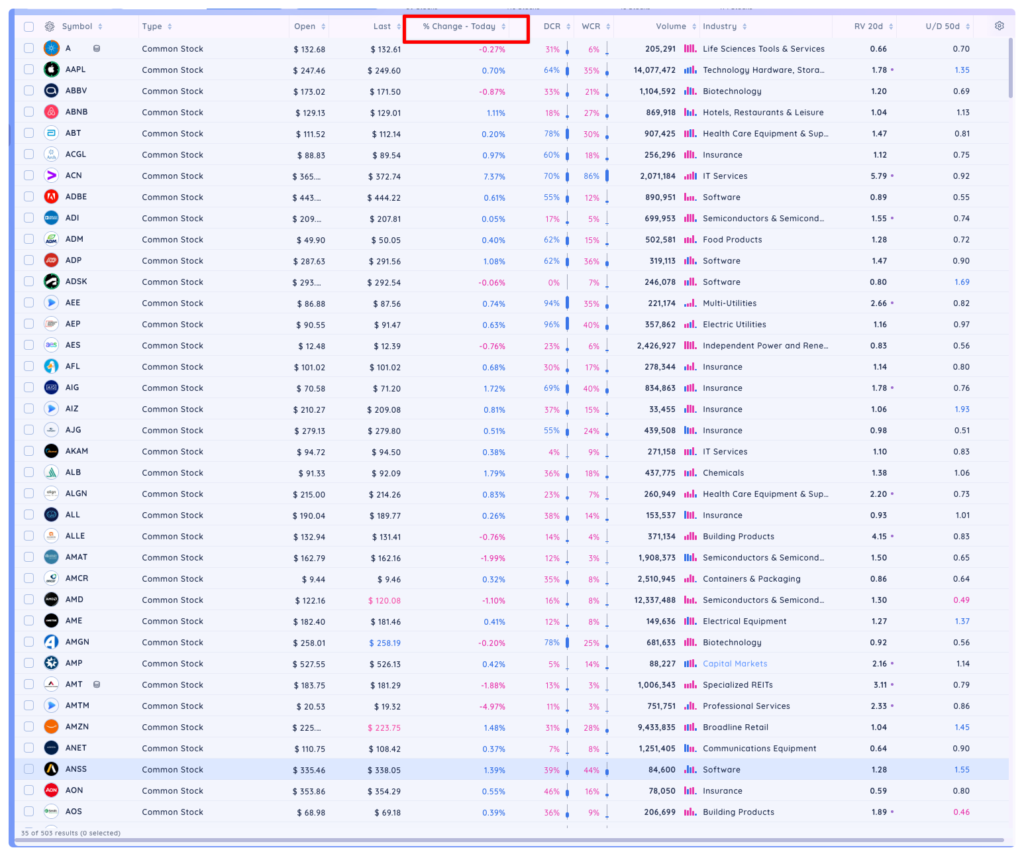
Task: Click the DCR range bar for AEE
Action: 567,303
